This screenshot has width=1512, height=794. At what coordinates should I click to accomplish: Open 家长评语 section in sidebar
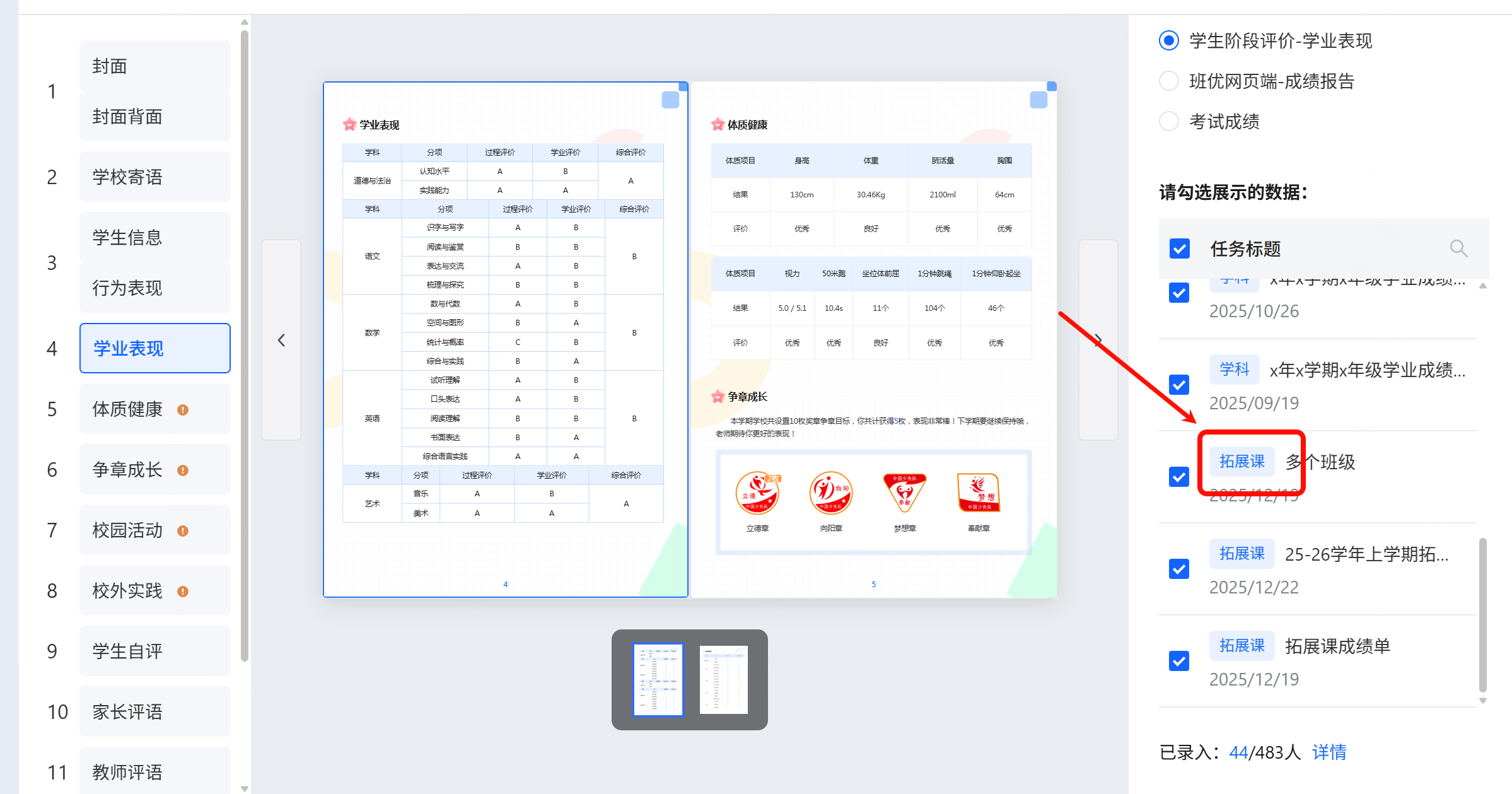click(154, 712)
